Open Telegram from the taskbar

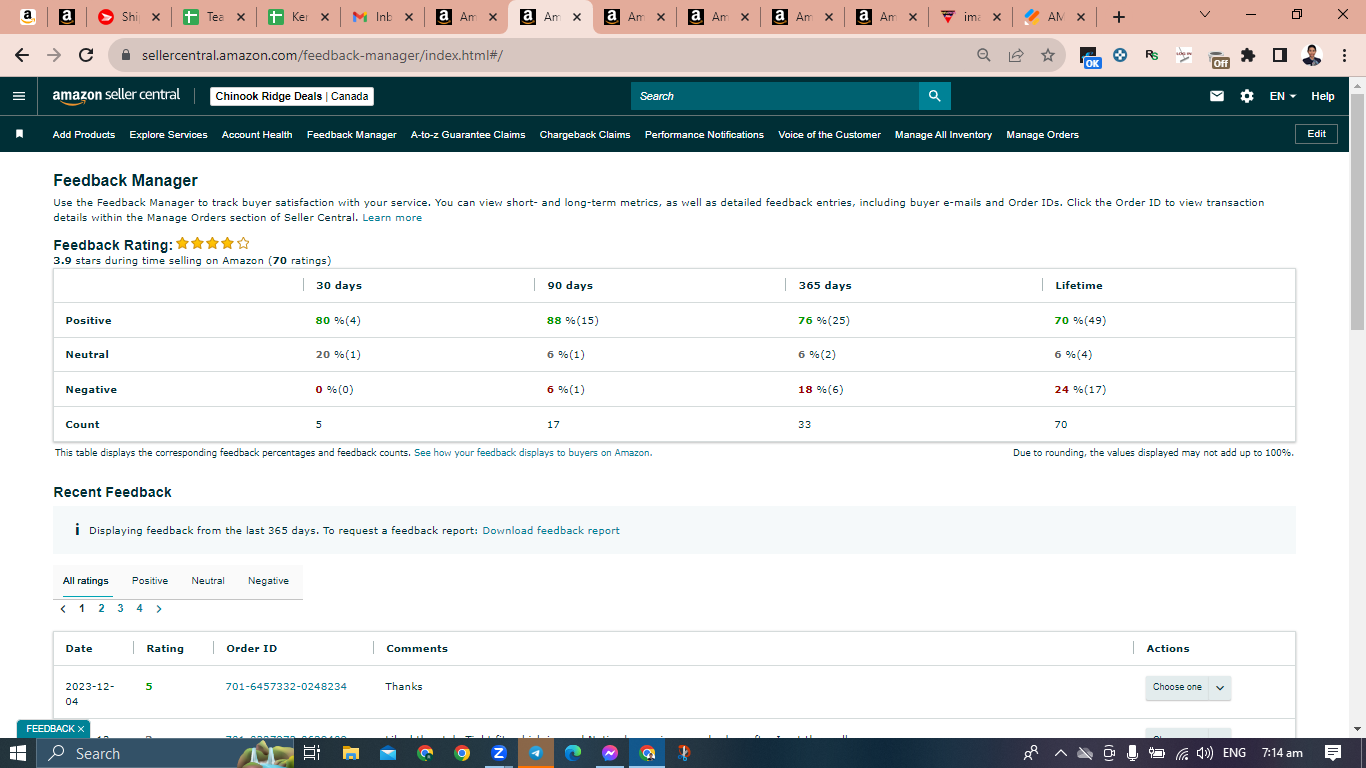[x=536, y=753]
